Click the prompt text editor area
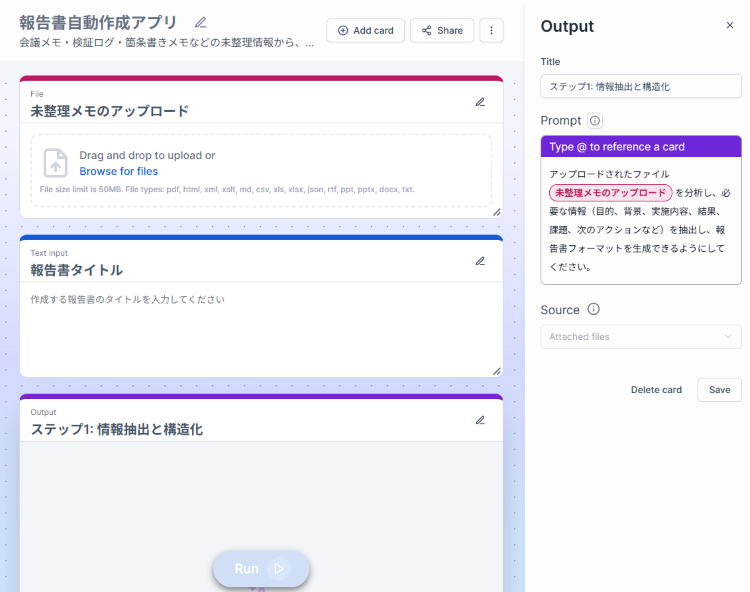Screen dimensions: 750x592 click(x=640, y=250)
